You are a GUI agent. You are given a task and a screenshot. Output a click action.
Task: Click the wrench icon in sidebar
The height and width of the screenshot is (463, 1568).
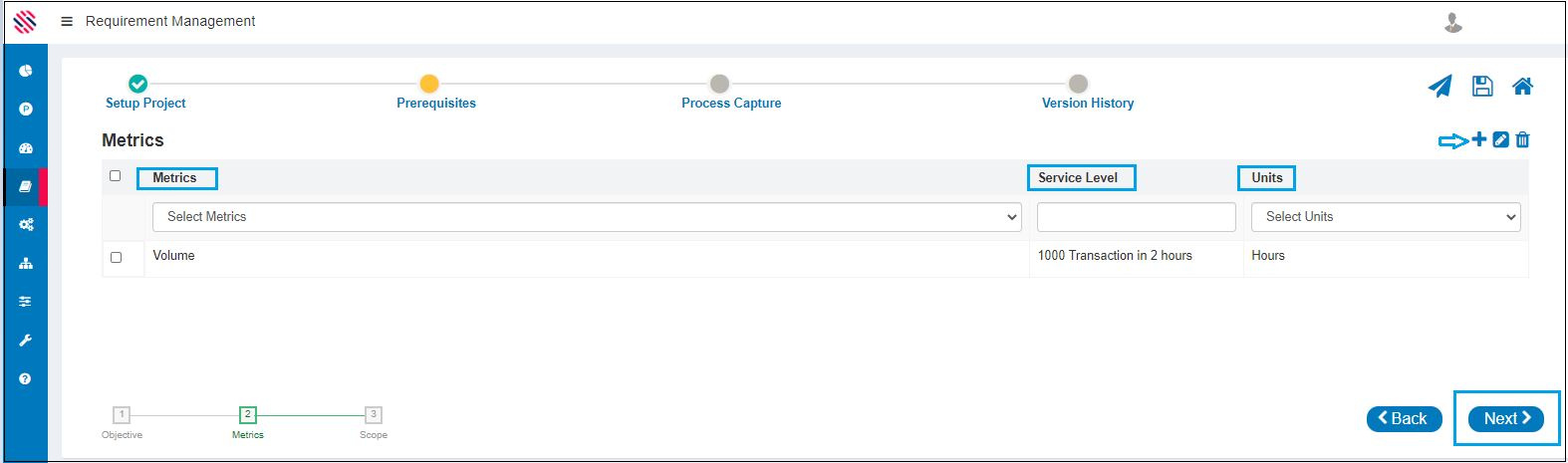(26, 341)
